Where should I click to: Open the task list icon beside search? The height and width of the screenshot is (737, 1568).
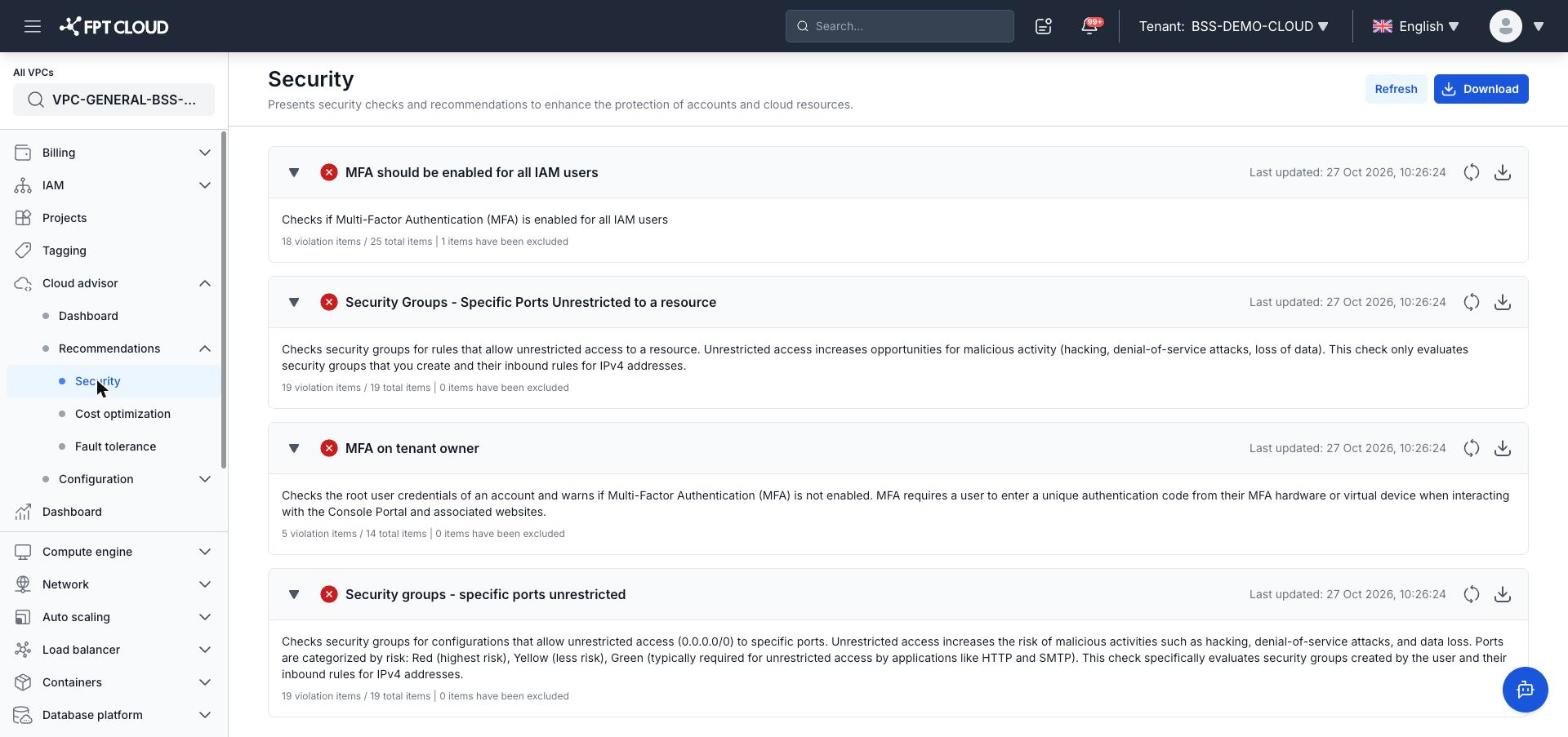(x=1043, y=26)
